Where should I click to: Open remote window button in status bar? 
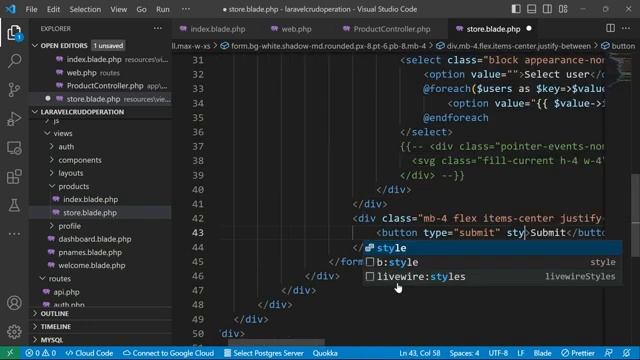[x=10, y=353]
